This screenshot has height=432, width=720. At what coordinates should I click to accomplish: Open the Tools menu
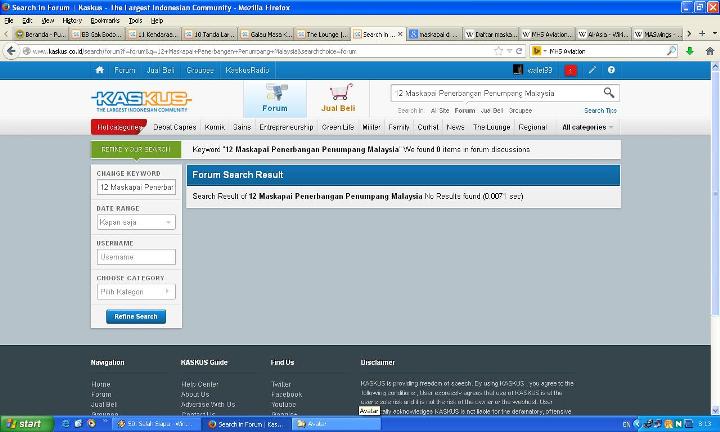(x=135, y=21)
